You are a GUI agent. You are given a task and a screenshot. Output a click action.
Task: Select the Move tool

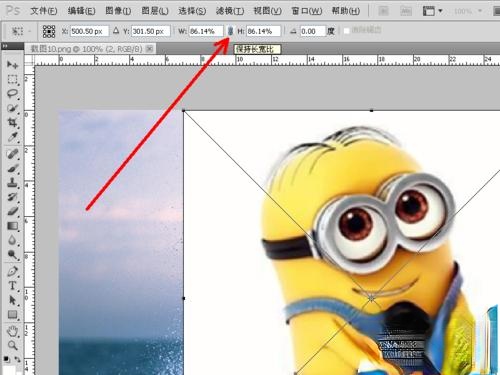pyautogui.click(x=12, y=64)
